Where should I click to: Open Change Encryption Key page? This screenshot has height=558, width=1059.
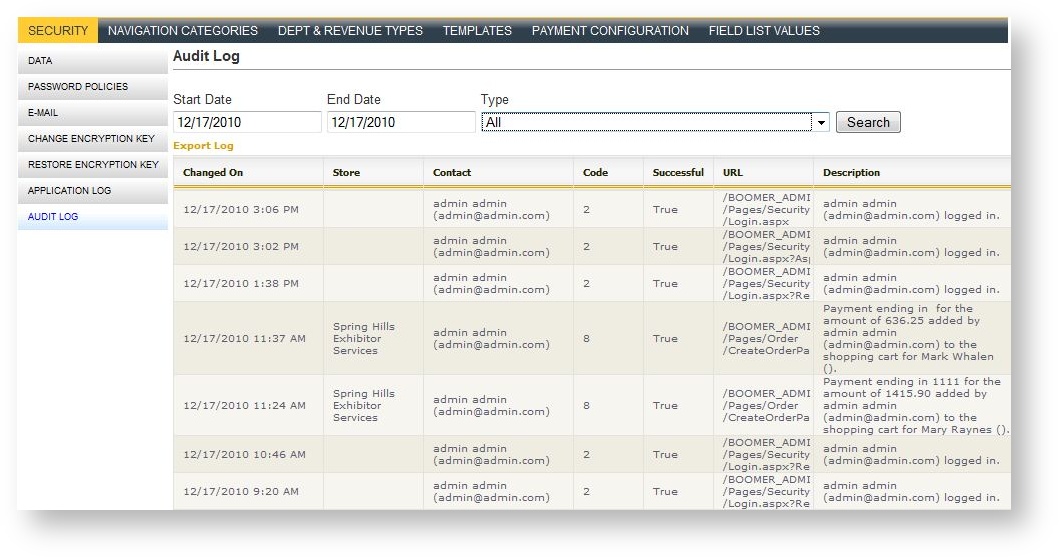(92, 139)
